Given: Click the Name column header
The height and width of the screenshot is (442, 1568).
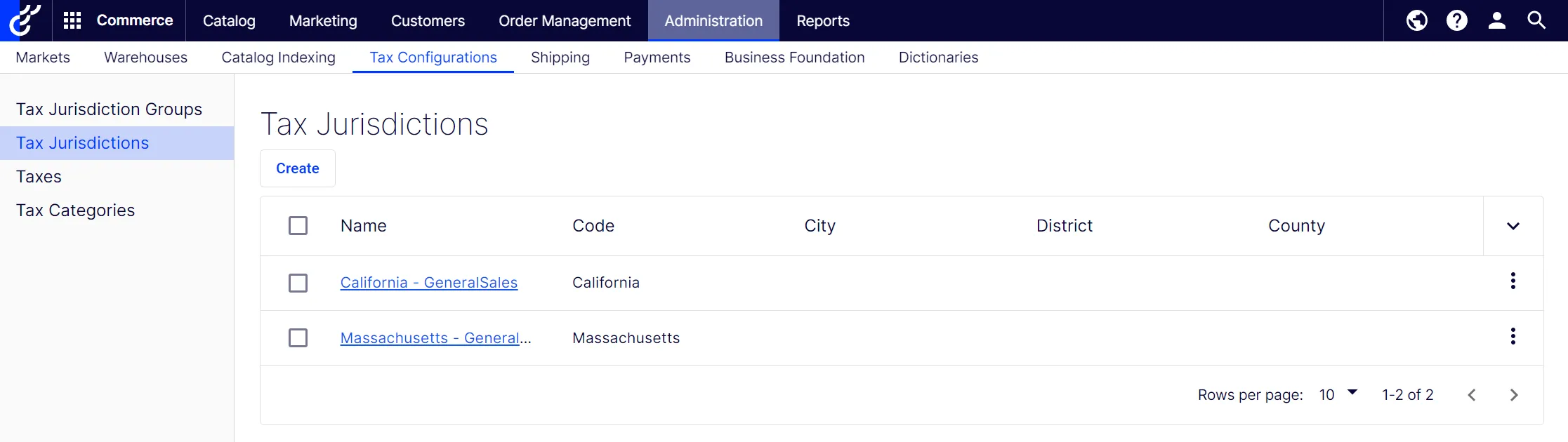Looking at the screenshot, I should (x=364, y=226).
